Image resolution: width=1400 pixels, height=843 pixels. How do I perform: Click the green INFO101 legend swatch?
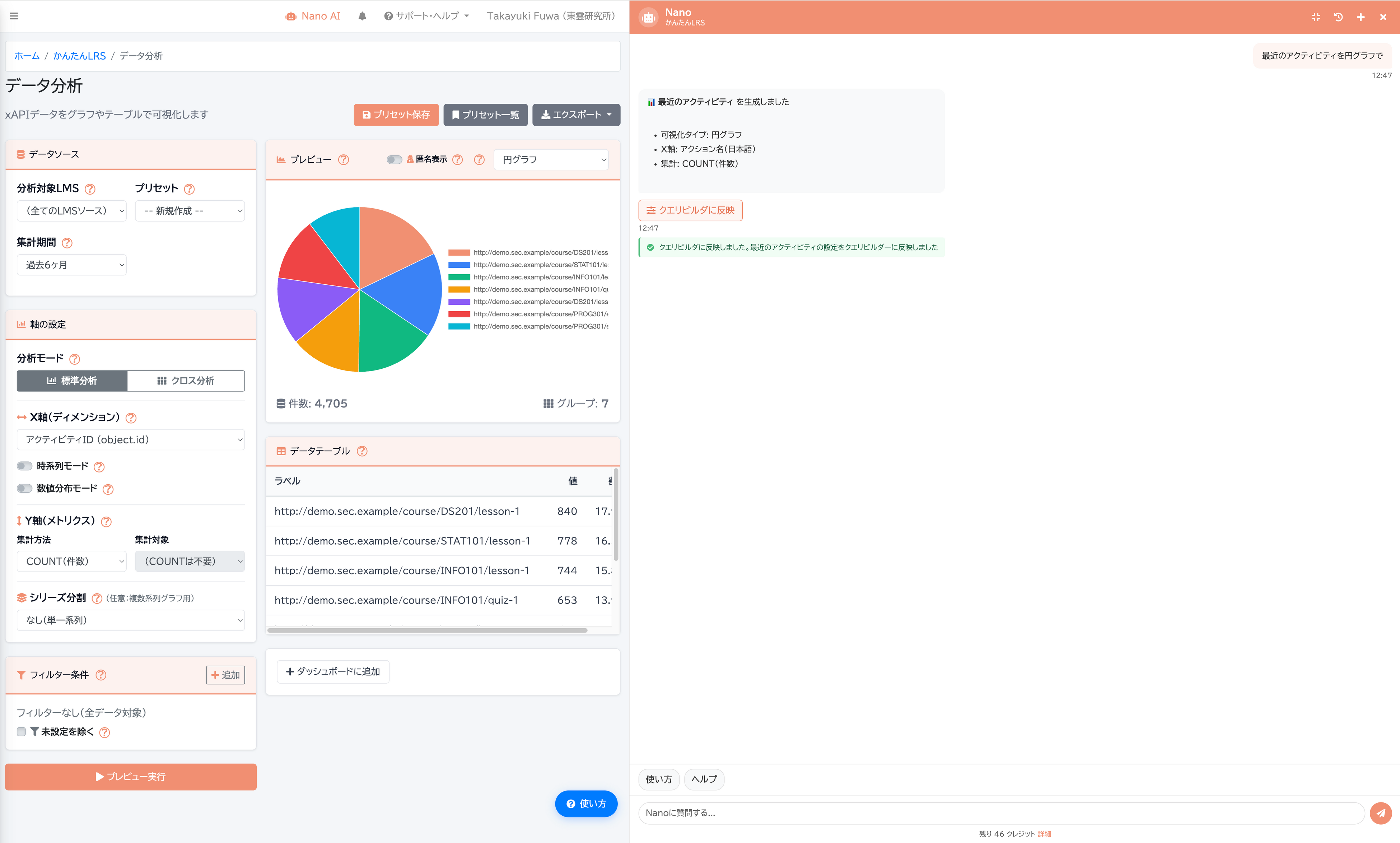459,277
